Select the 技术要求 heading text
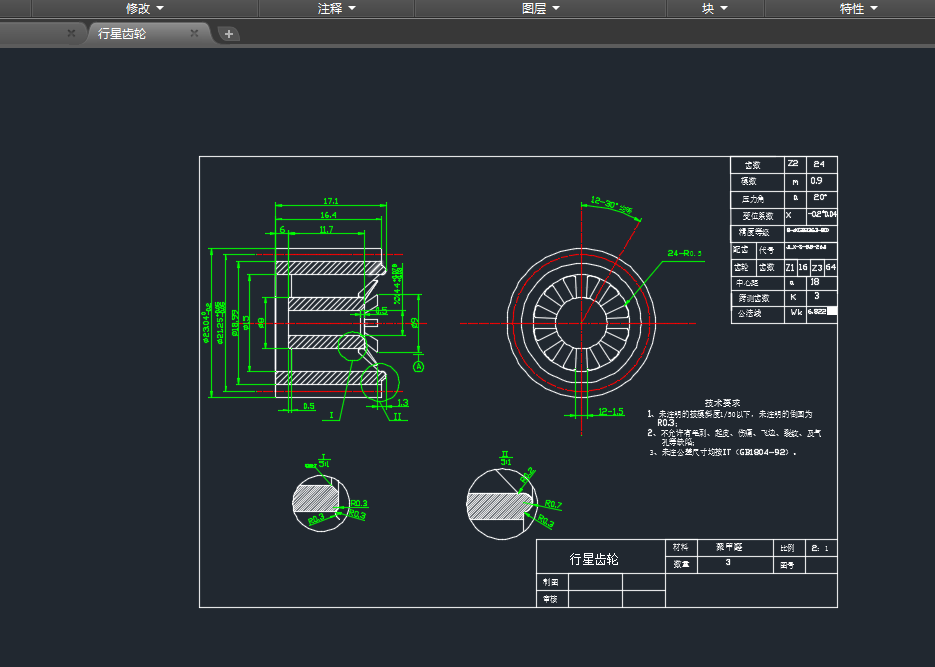935x667 pixels. tap(722, 404)
